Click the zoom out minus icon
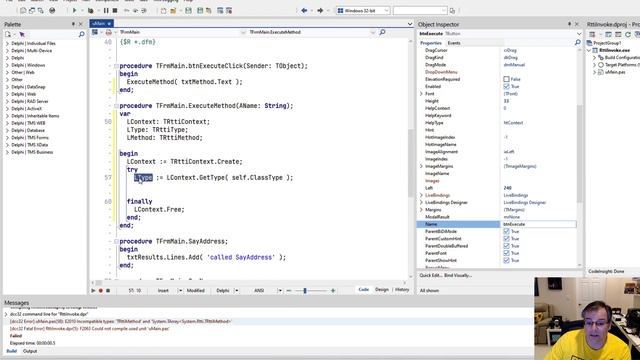Viewport: 640px width, 360px height. tap(289, 291)
